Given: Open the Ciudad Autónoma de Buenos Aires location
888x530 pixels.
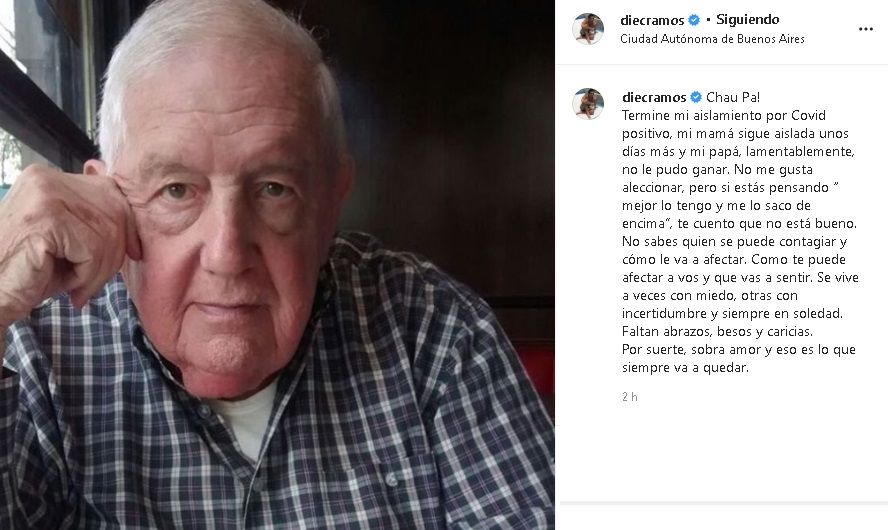Looking at the screenshot, I should click(x=712, y=39).
